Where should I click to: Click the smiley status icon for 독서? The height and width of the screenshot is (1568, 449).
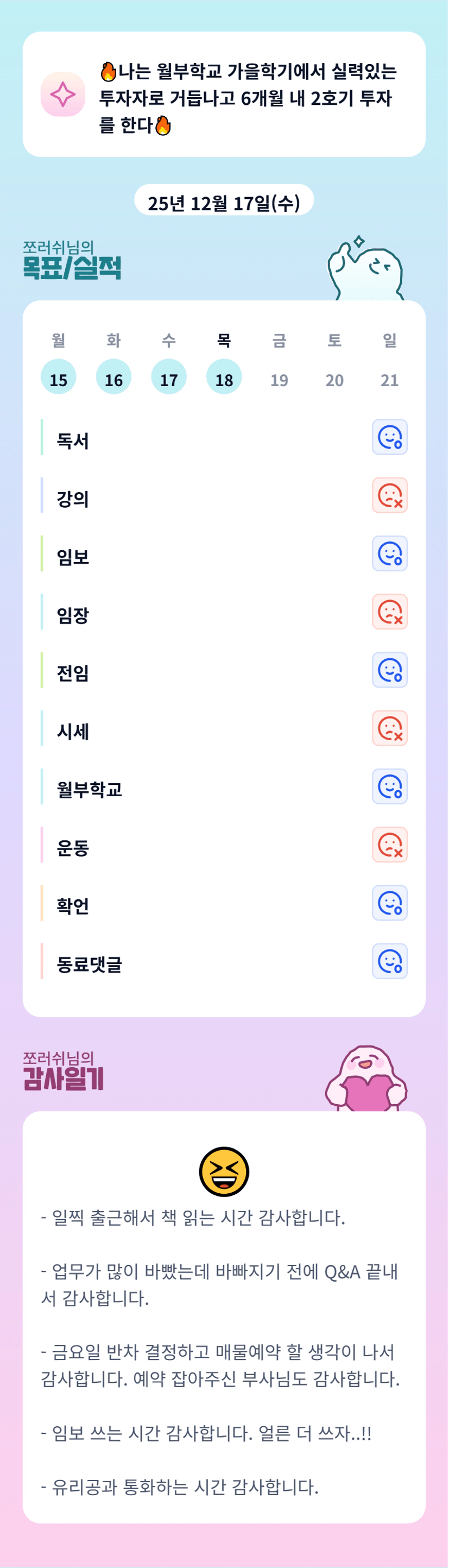point(389,437)
